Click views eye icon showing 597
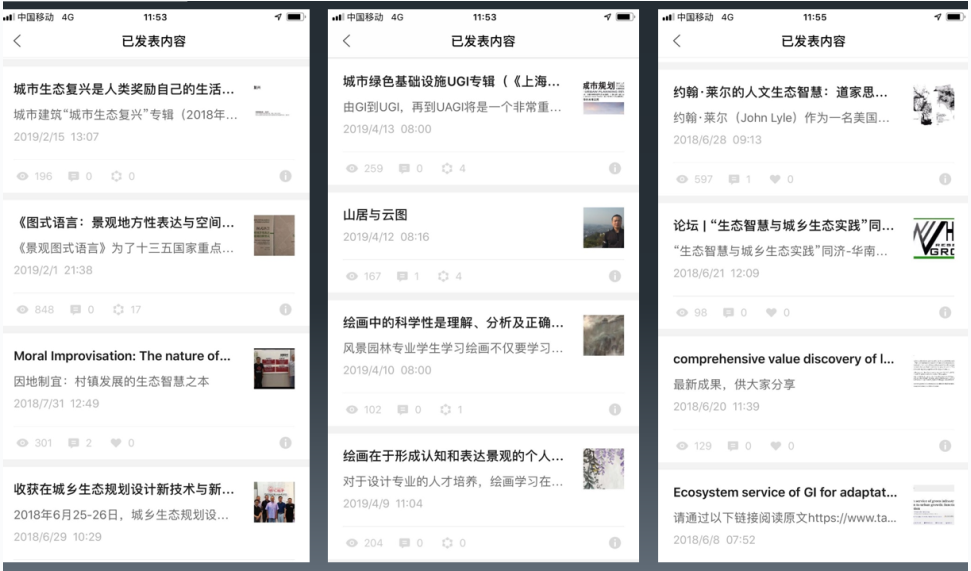971x571 pixels. tap(682, 179)
